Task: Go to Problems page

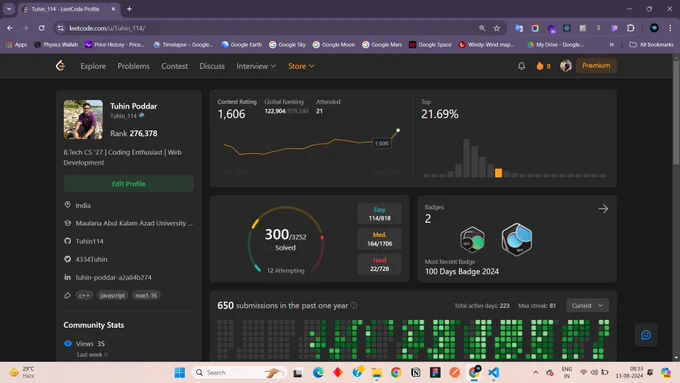Action: click(134, 66)
